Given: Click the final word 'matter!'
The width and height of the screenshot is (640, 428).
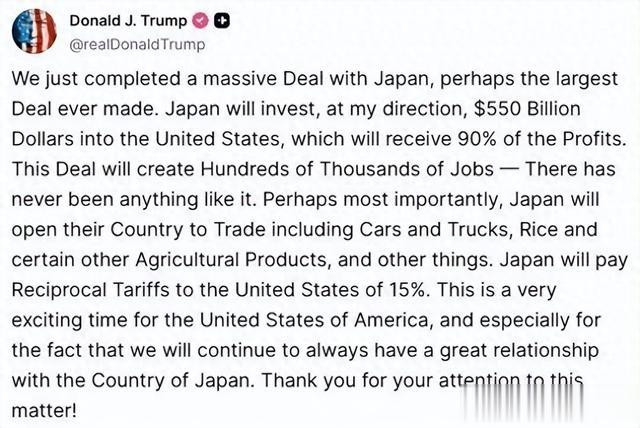Looking at the screenshot, I should (x=44, y=410).
